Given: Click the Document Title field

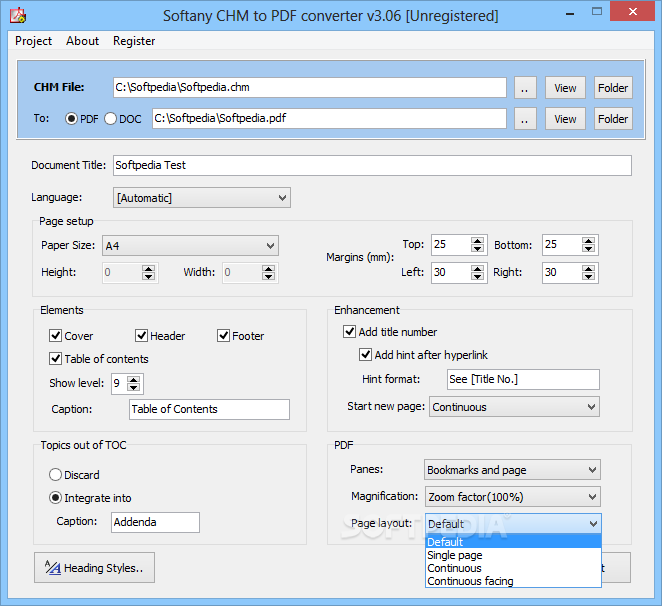Looking at the screenshot, I should [x=372, y=165].
